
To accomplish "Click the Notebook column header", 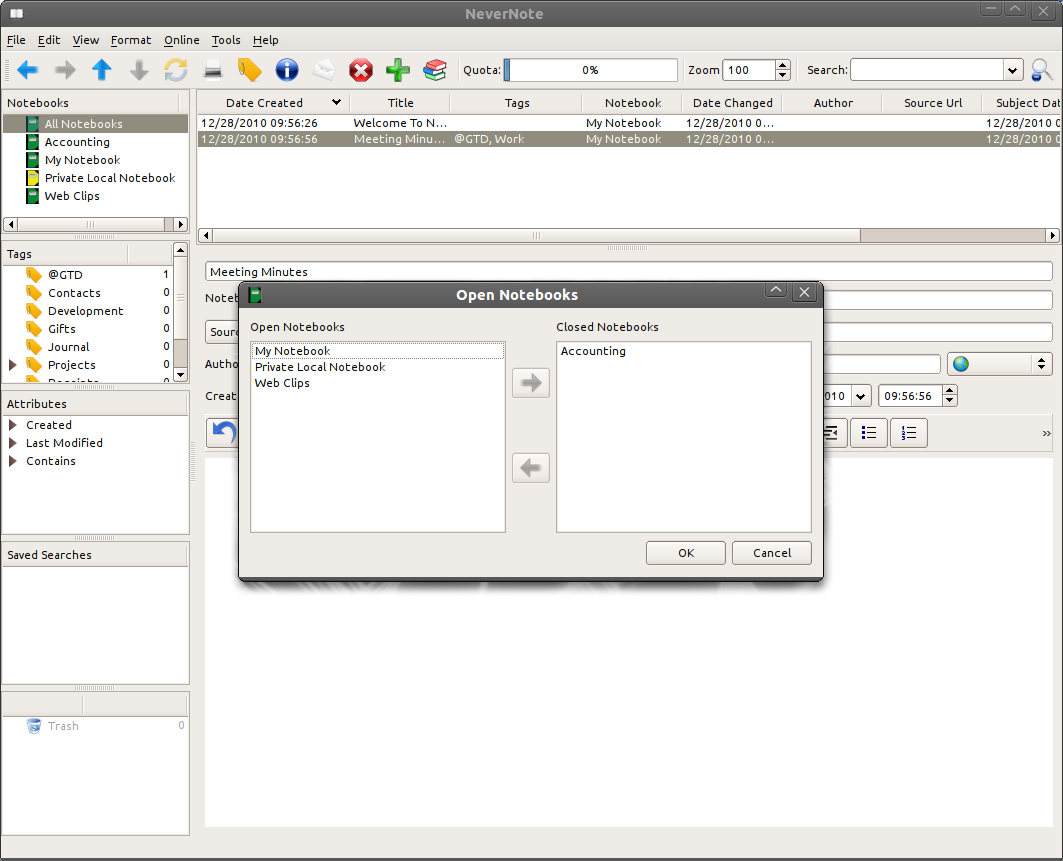I will (x=633, y=102).
